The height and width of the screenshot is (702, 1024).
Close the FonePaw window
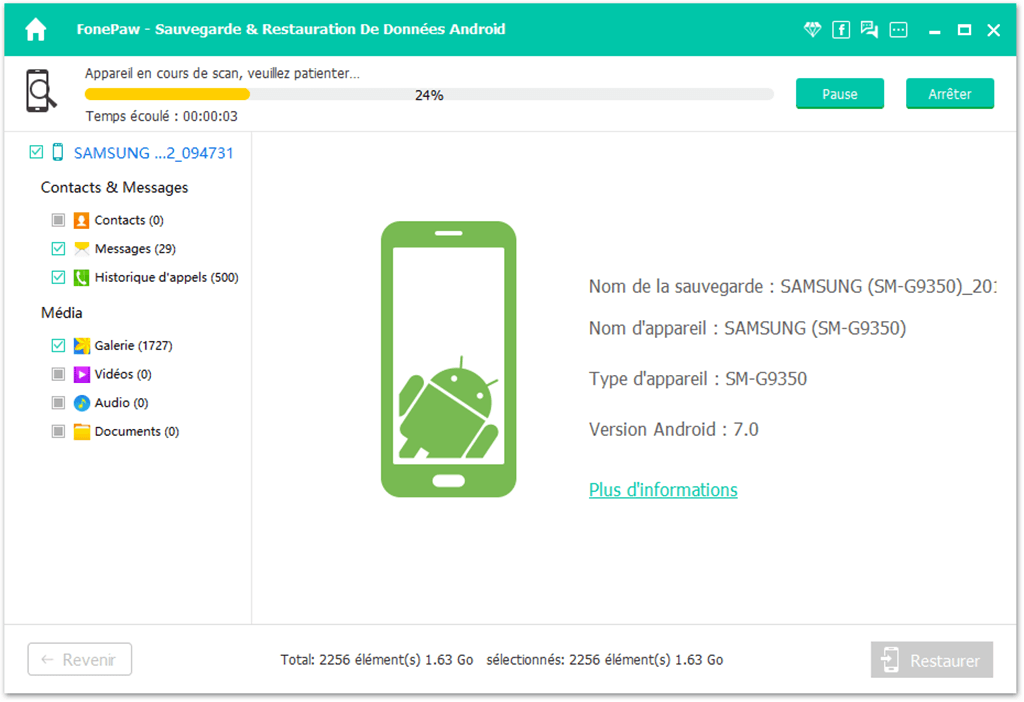[x=993, y=30]
